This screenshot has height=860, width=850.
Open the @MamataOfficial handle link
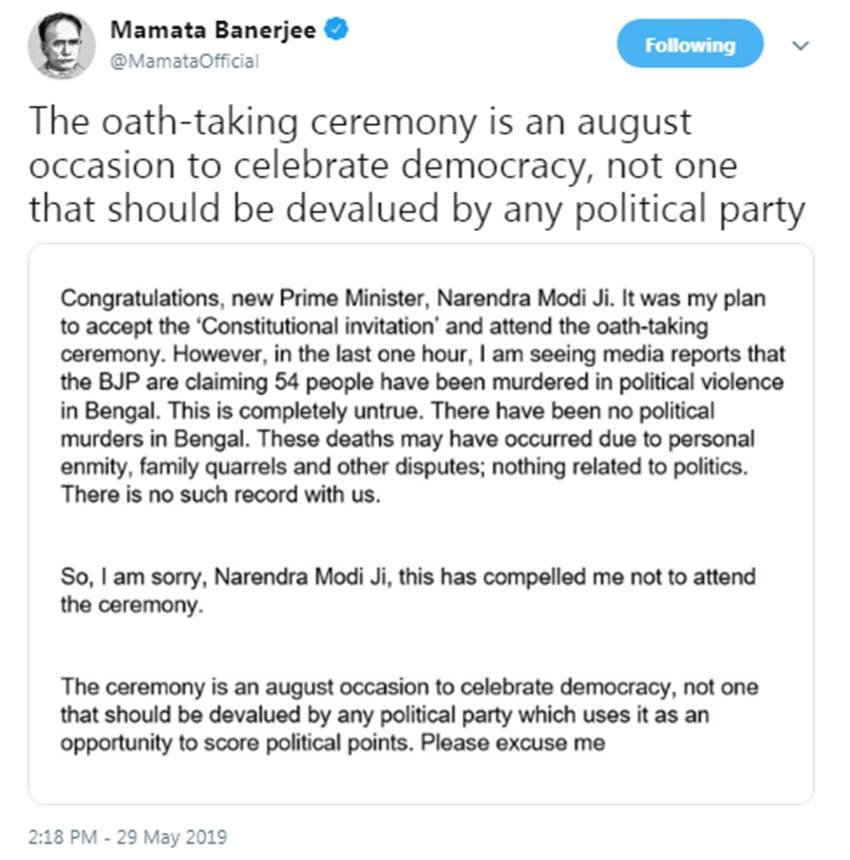click(x=184, y=61)
